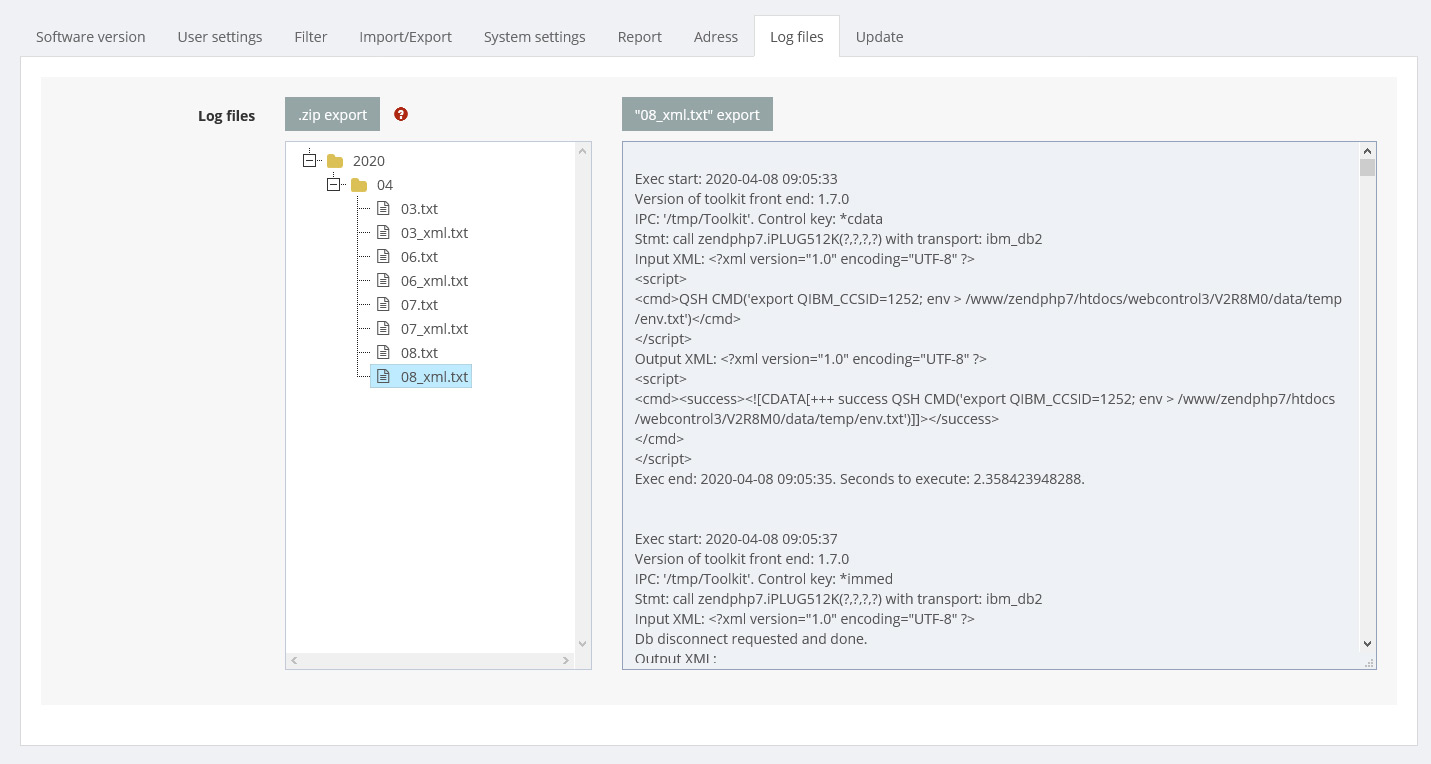Click the 03.txt file icon
1431x764 pixels.
tap(383, 209)
